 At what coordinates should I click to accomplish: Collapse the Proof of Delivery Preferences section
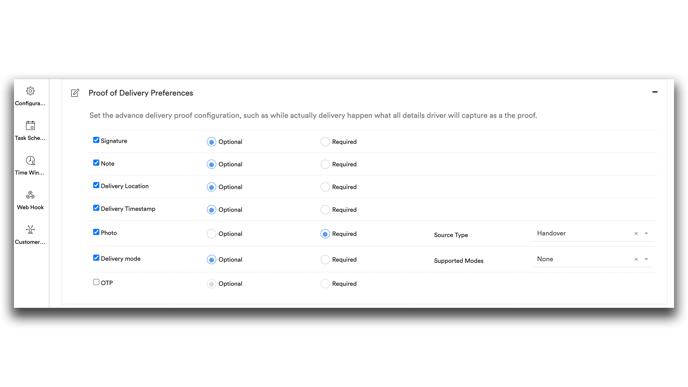point(655,92)
